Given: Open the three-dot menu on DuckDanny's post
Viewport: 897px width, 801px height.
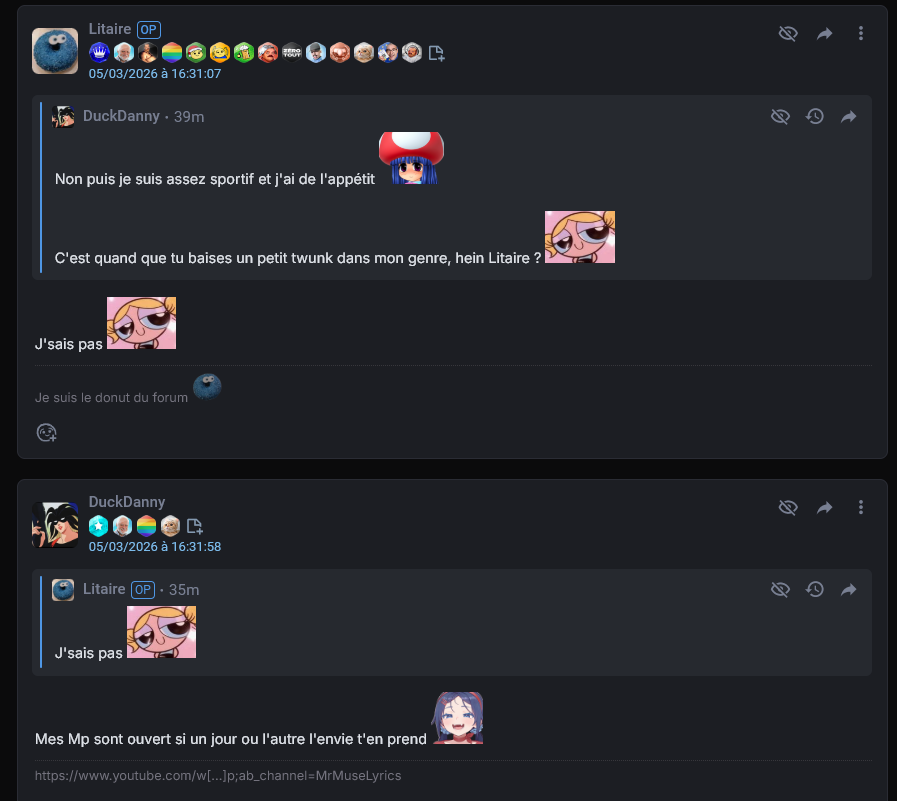Looking at the screenshot, I should click(860, 507).
